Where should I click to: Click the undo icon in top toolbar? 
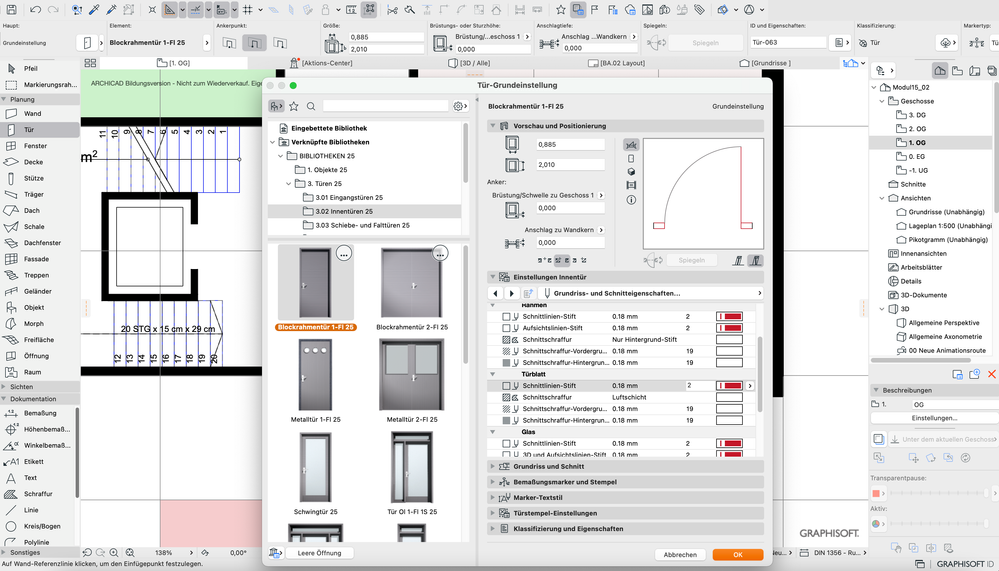[x=36, y=10]
